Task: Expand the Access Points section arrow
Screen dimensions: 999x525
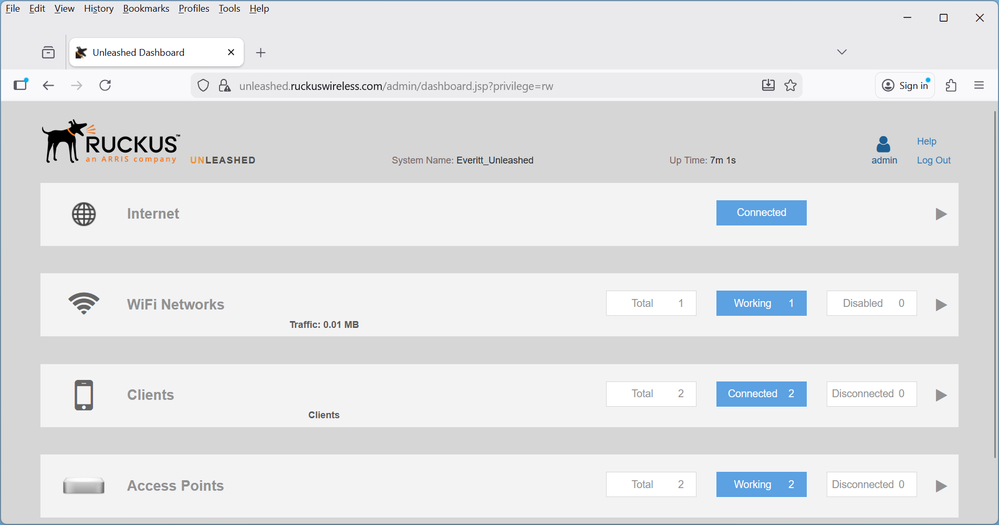Action: pos(941,486)
